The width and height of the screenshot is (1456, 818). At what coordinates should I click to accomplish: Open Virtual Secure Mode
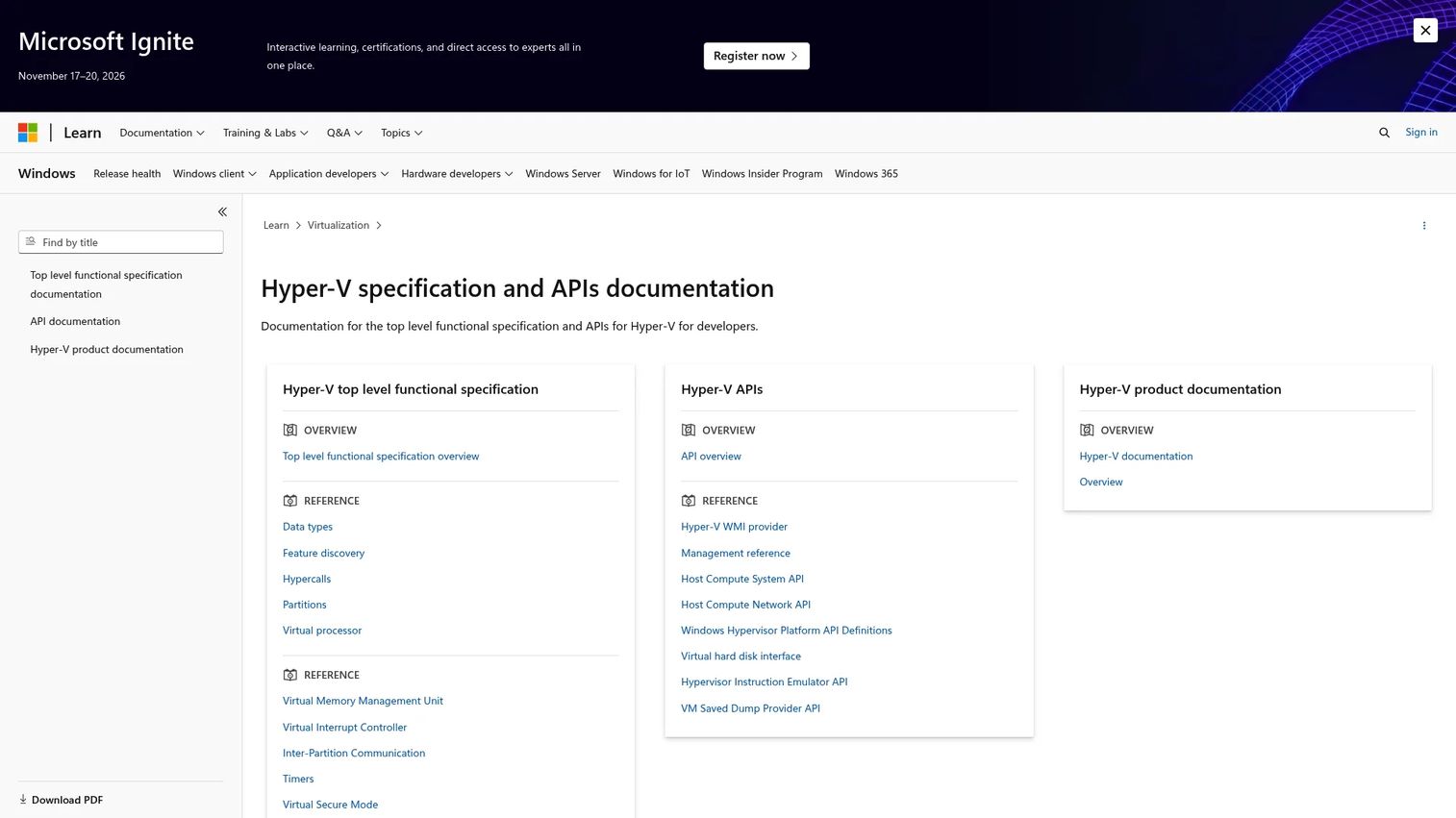pos(330,805)
